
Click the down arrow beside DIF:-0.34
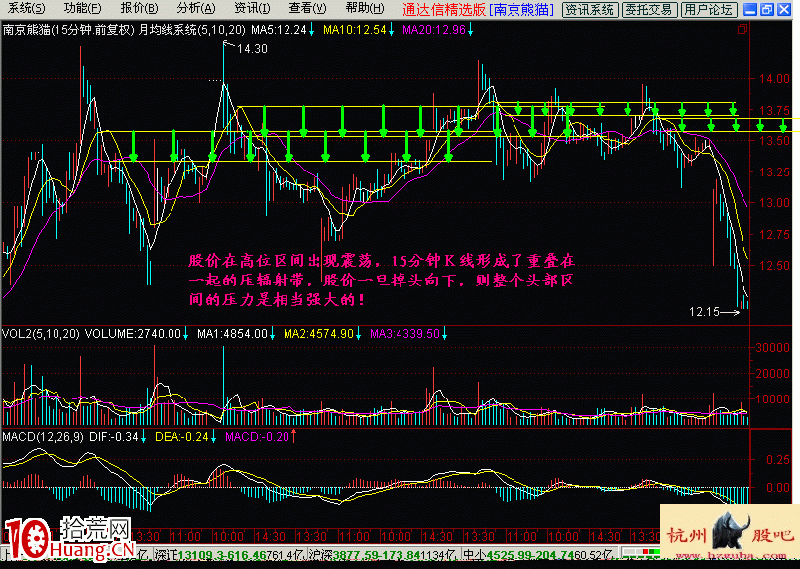[x=143, y=437]
